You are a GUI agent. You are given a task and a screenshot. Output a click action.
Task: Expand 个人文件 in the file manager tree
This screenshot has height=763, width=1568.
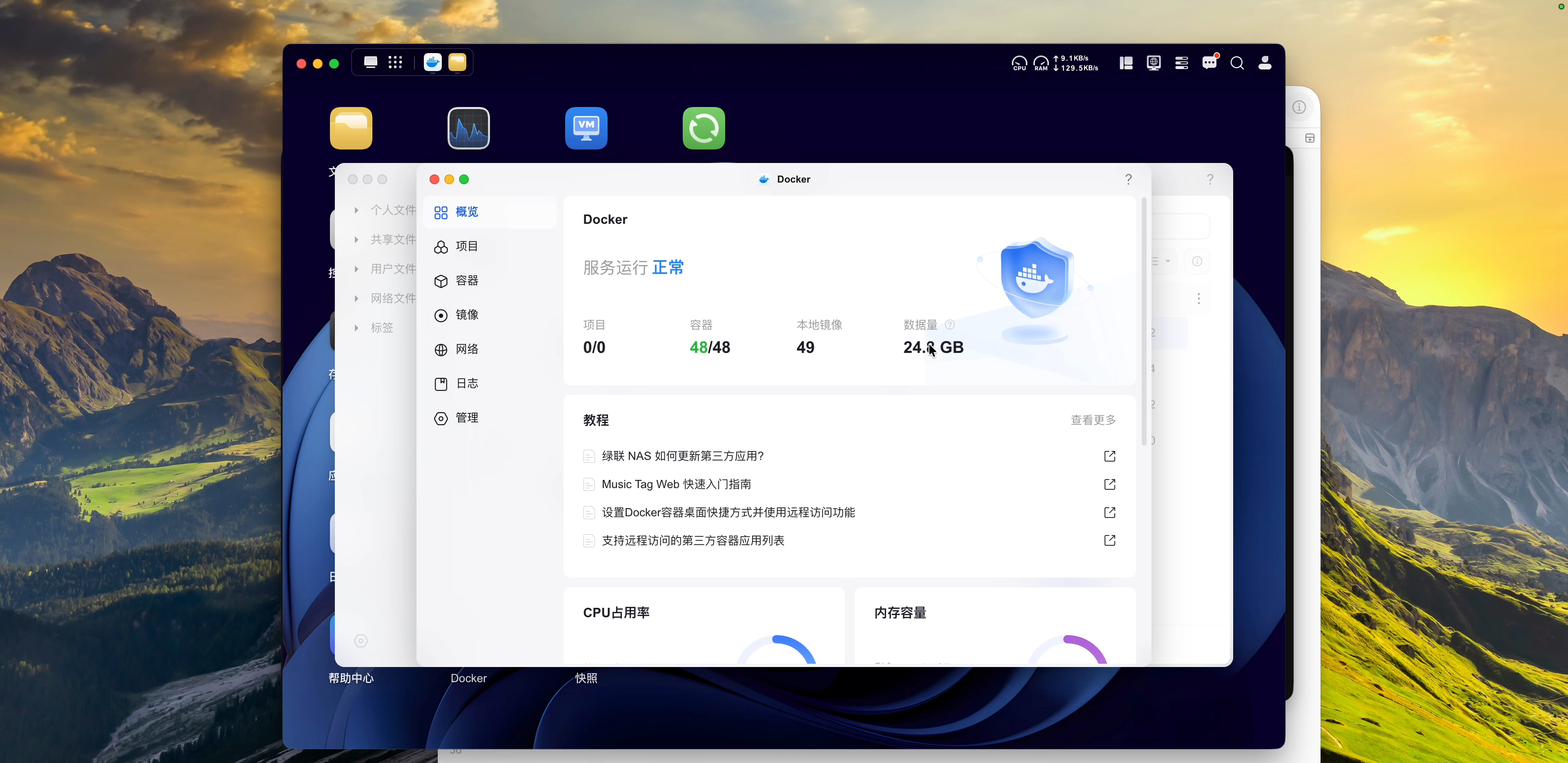[x=357, y=210]
